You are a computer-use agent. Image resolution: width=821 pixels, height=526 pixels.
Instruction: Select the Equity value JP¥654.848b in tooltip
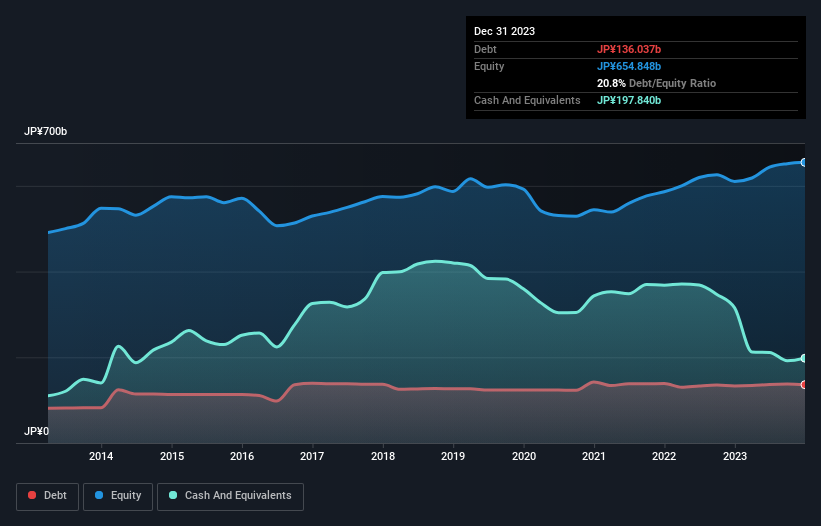[629, 66]
